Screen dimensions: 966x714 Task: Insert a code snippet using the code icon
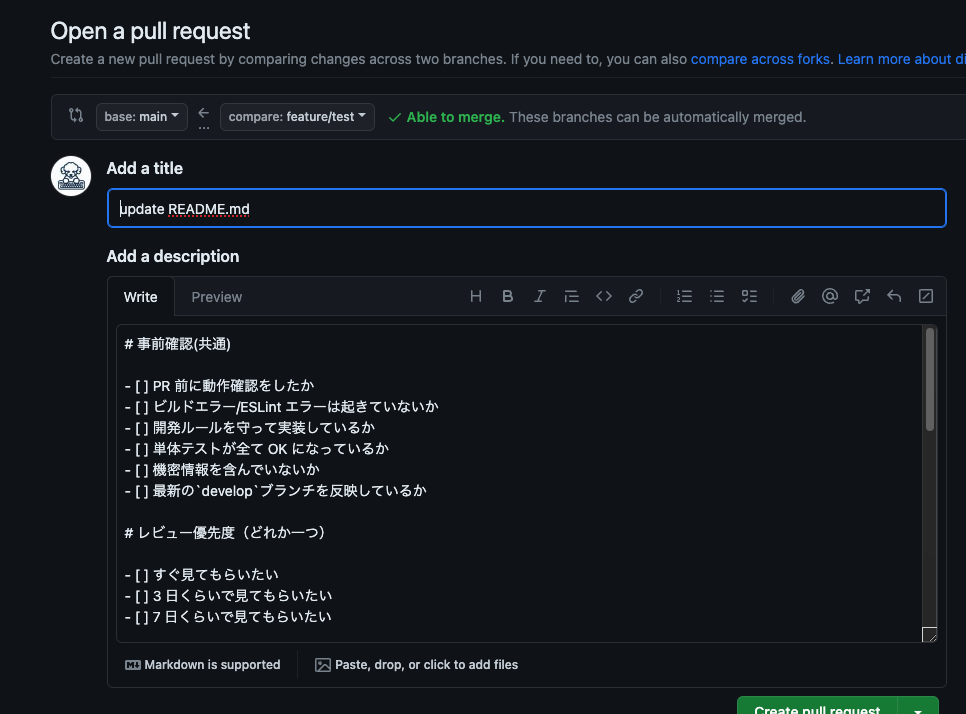[x=603, y=296]
